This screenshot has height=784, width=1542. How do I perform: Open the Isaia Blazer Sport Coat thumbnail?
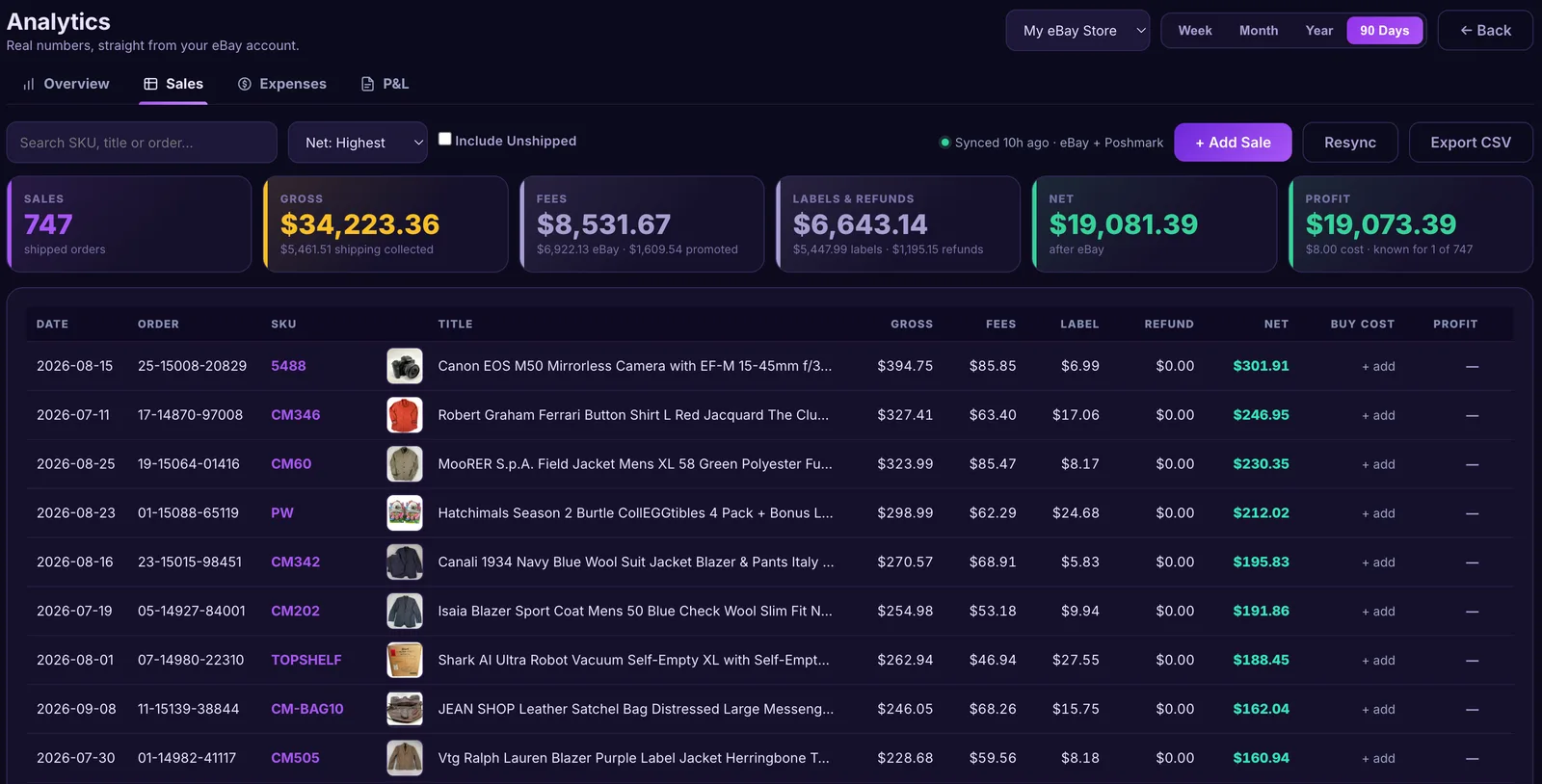405,612
